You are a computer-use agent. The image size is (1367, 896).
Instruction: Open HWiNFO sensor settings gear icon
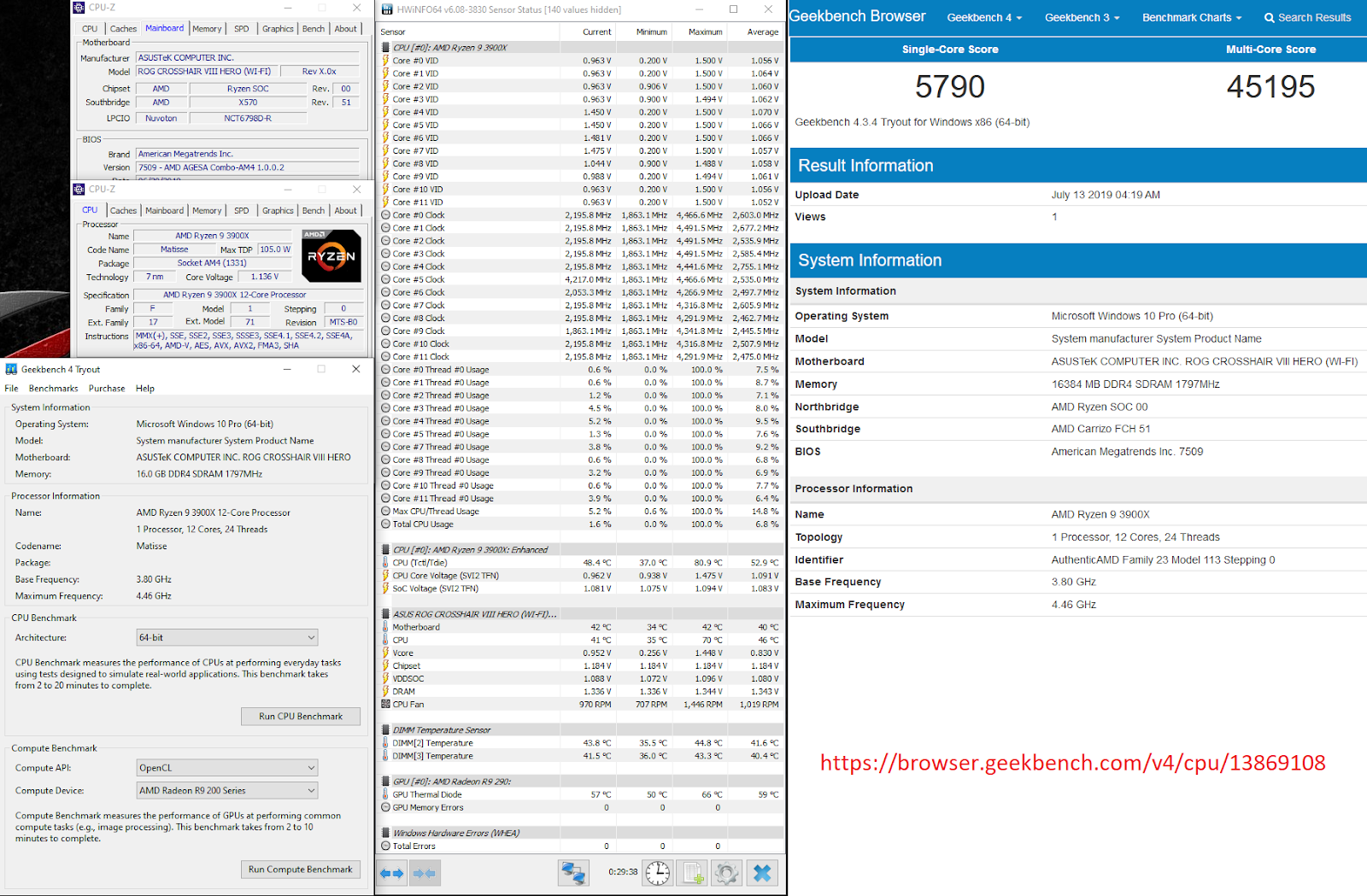pos(726,873)
